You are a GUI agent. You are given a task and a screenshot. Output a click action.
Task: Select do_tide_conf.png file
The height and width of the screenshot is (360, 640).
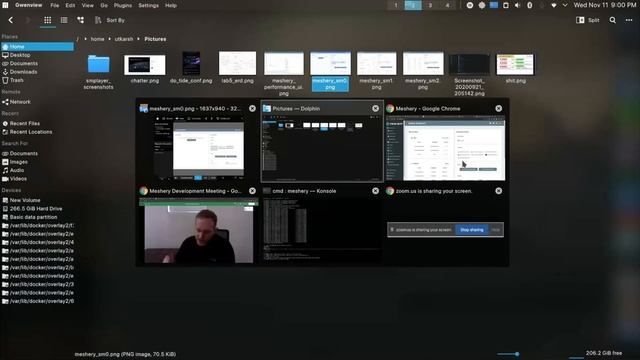click(191, 68)
